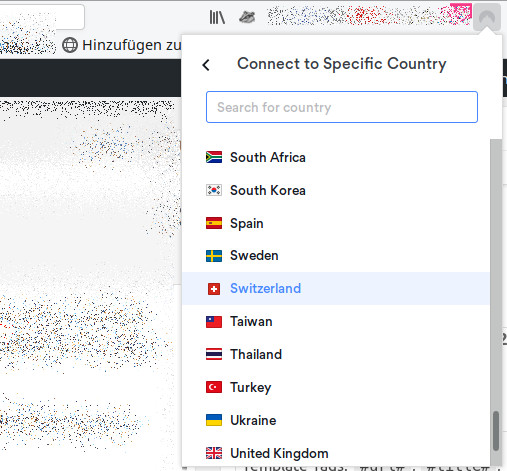507x471 pixels.
Task: Click the Sweden flag icon
Action: coord(214,256)
